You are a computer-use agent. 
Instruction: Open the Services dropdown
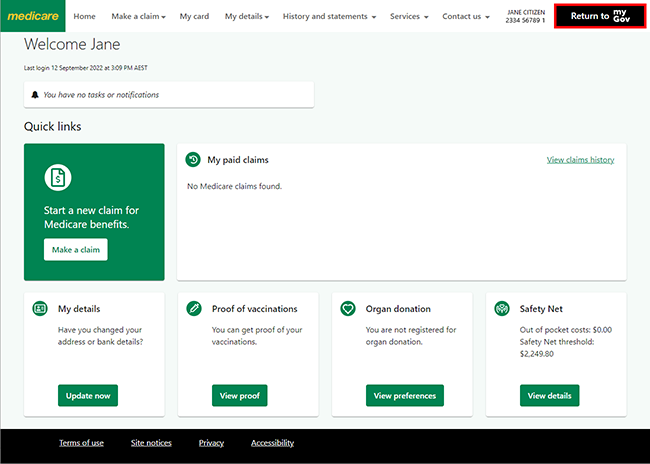pyautogui.click(x=409, y=17)
